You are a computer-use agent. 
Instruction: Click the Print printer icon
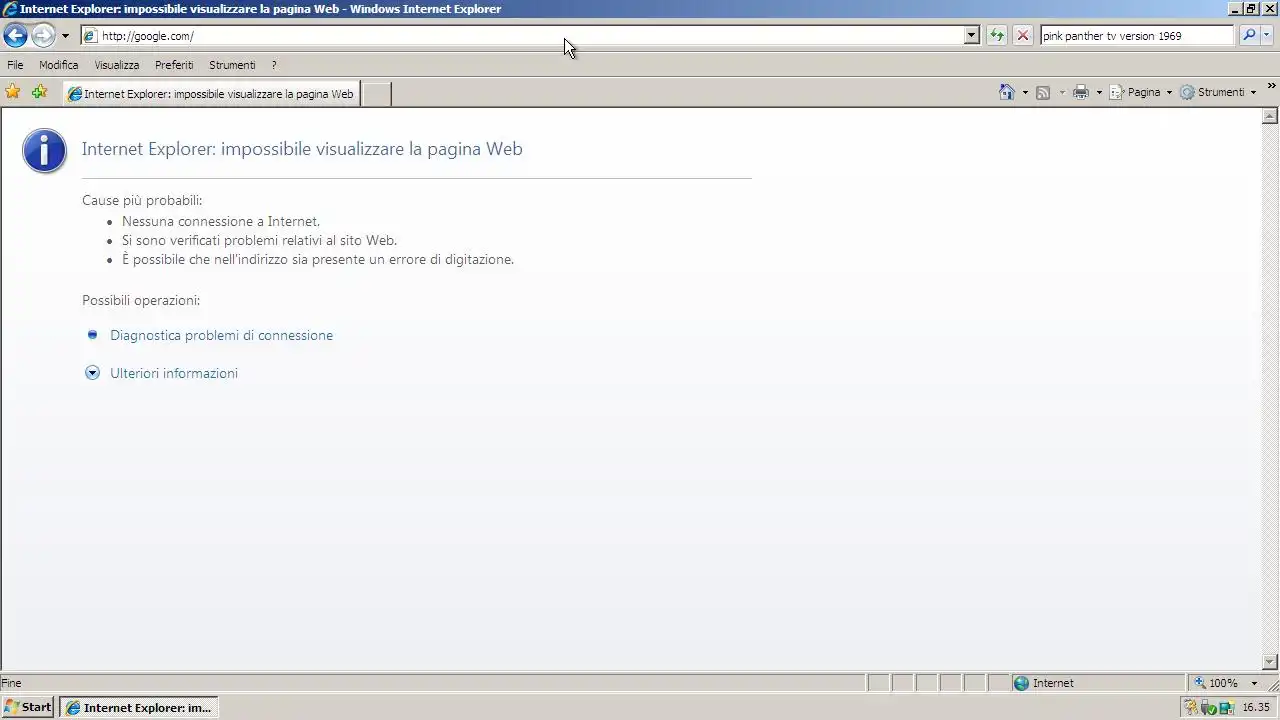click(1081, 92)
